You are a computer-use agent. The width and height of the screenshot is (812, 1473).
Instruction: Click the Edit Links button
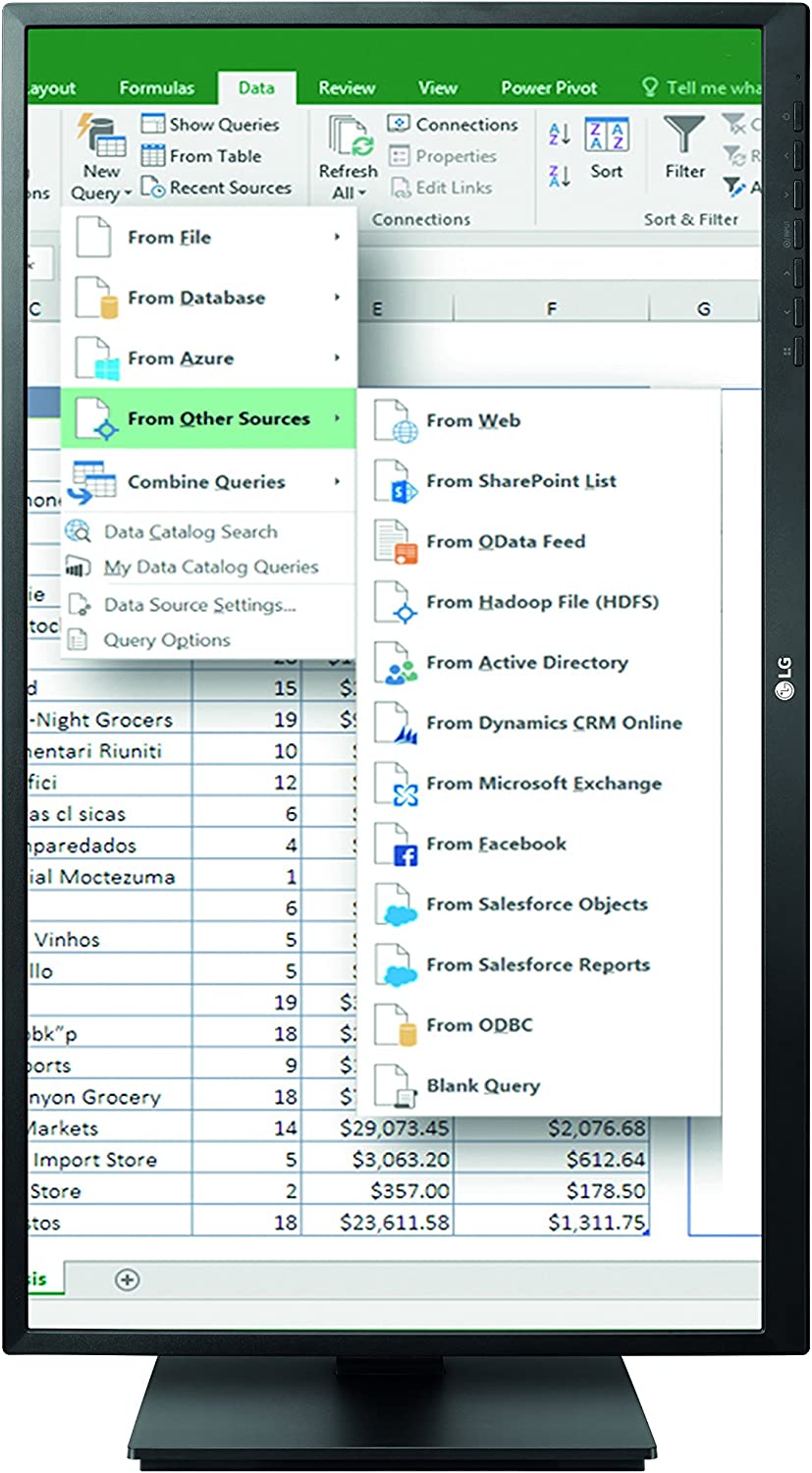[443, 188]
